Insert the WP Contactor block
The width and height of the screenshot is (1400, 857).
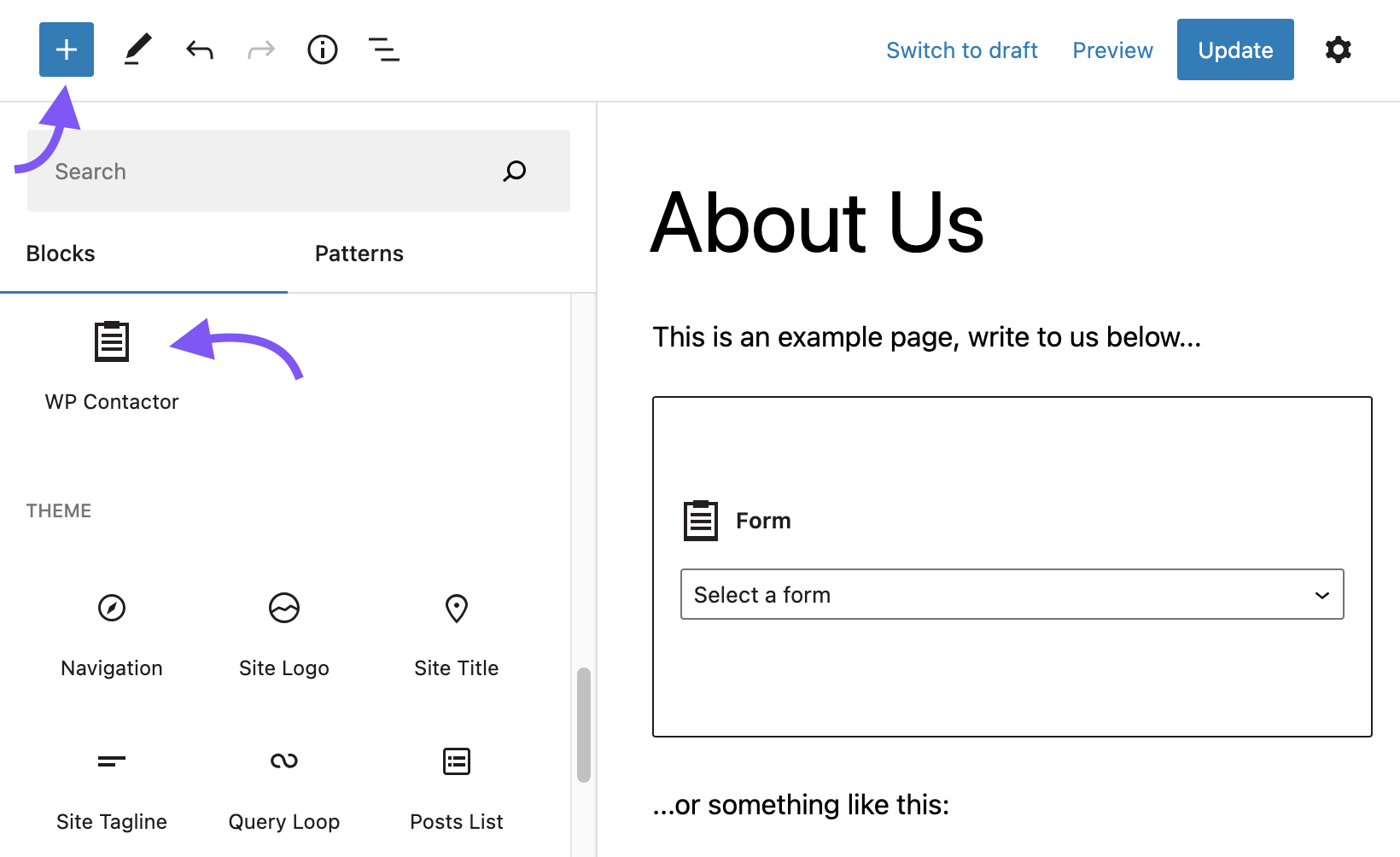[x=112, y=367]
